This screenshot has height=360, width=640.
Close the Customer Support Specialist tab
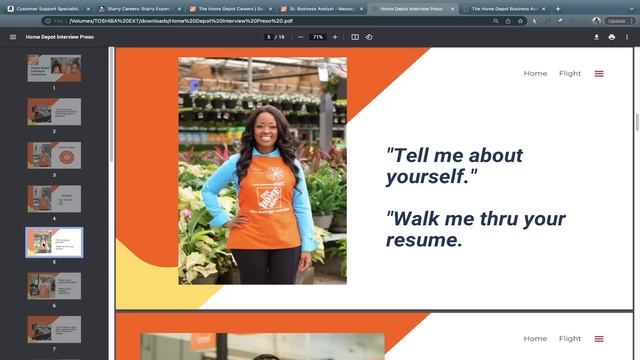(88, 9)
